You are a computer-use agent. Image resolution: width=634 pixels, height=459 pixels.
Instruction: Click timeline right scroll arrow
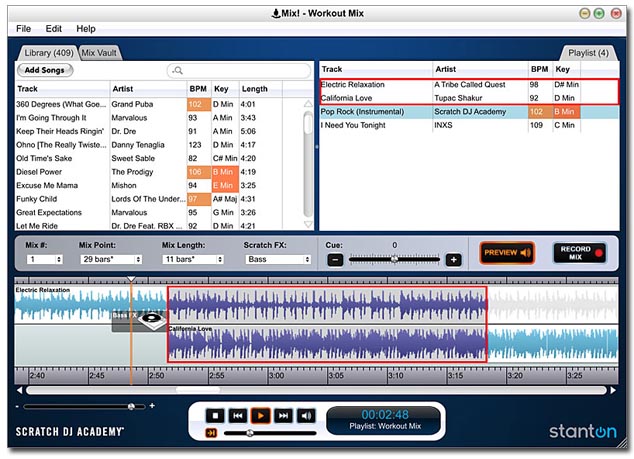click(613, 390)
